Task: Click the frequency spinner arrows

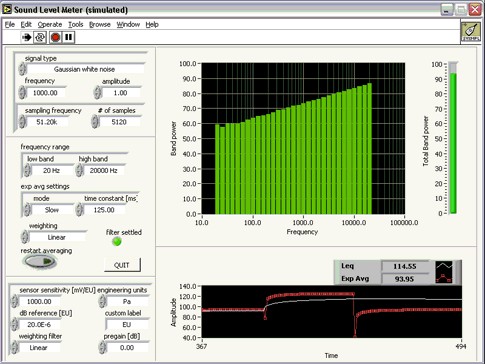Action: pos(22,92)
